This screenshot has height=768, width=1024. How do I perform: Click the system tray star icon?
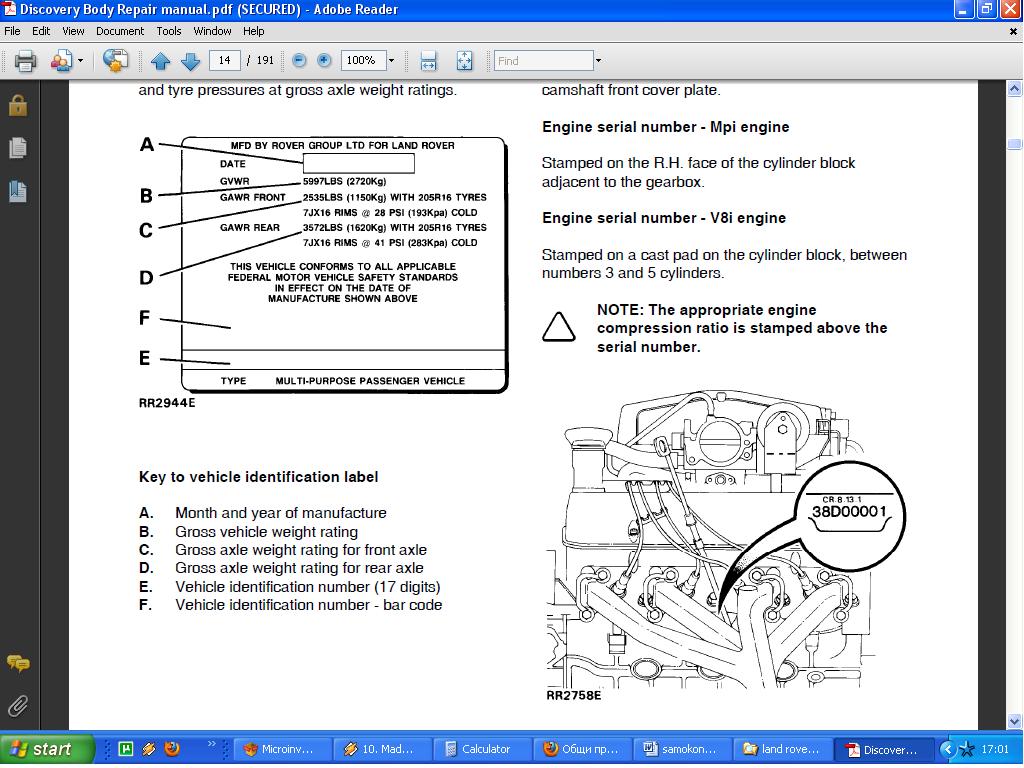[x=967, y=749]
